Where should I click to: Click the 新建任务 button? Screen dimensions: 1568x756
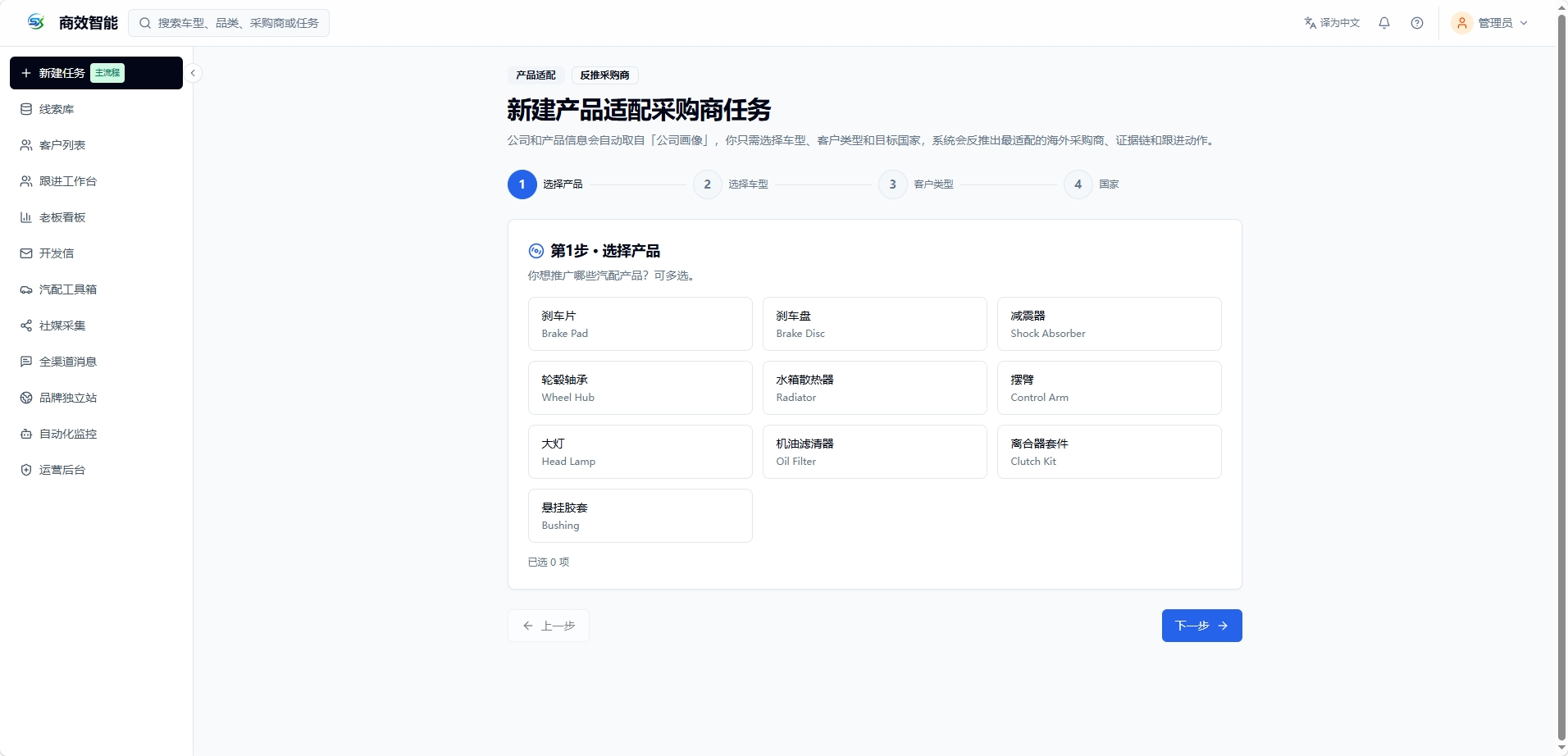[x=96, y=73]
